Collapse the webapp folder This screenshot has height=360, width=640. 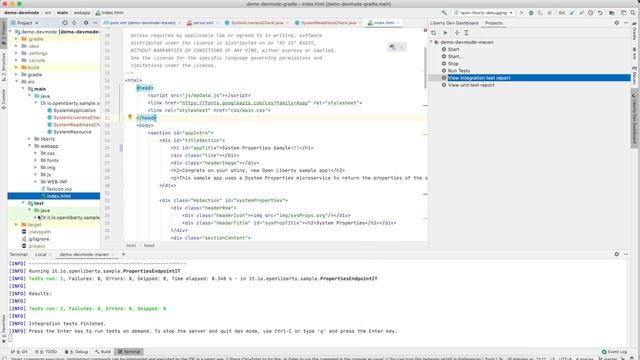click(29, 146)
